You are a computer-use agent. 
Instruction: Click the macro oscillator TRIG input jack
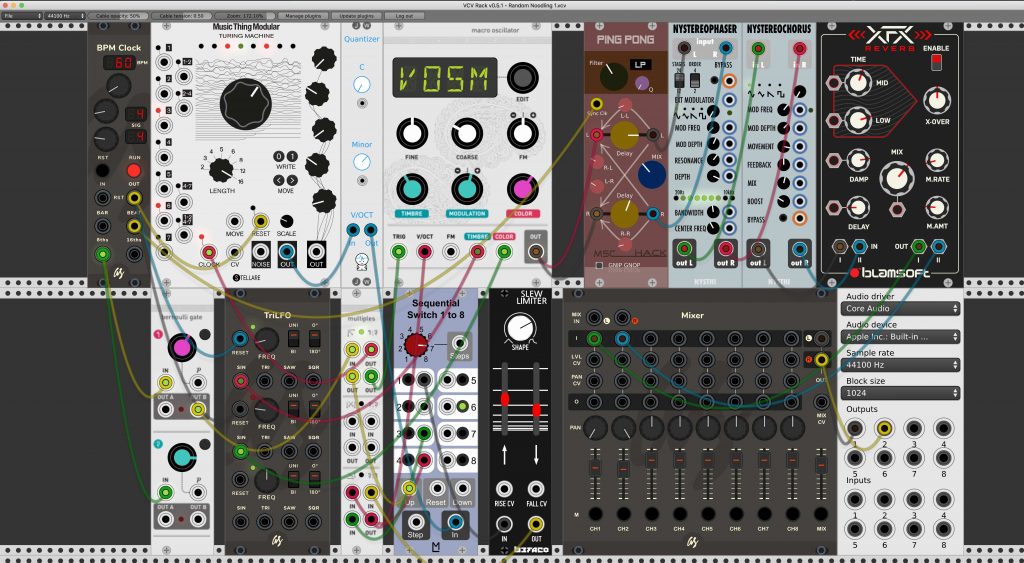pos(398,251)
